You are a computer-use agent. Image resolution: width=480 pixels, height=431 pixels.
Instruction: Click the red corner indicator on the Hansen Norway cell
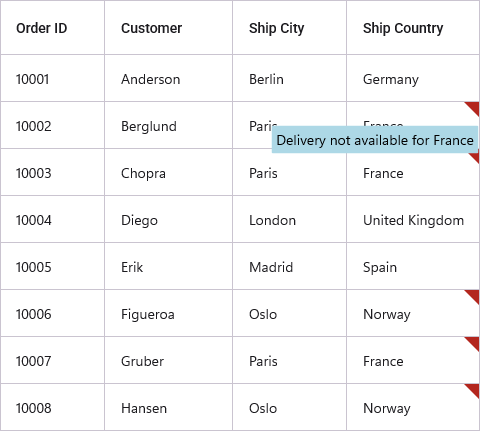click(474, 389)
